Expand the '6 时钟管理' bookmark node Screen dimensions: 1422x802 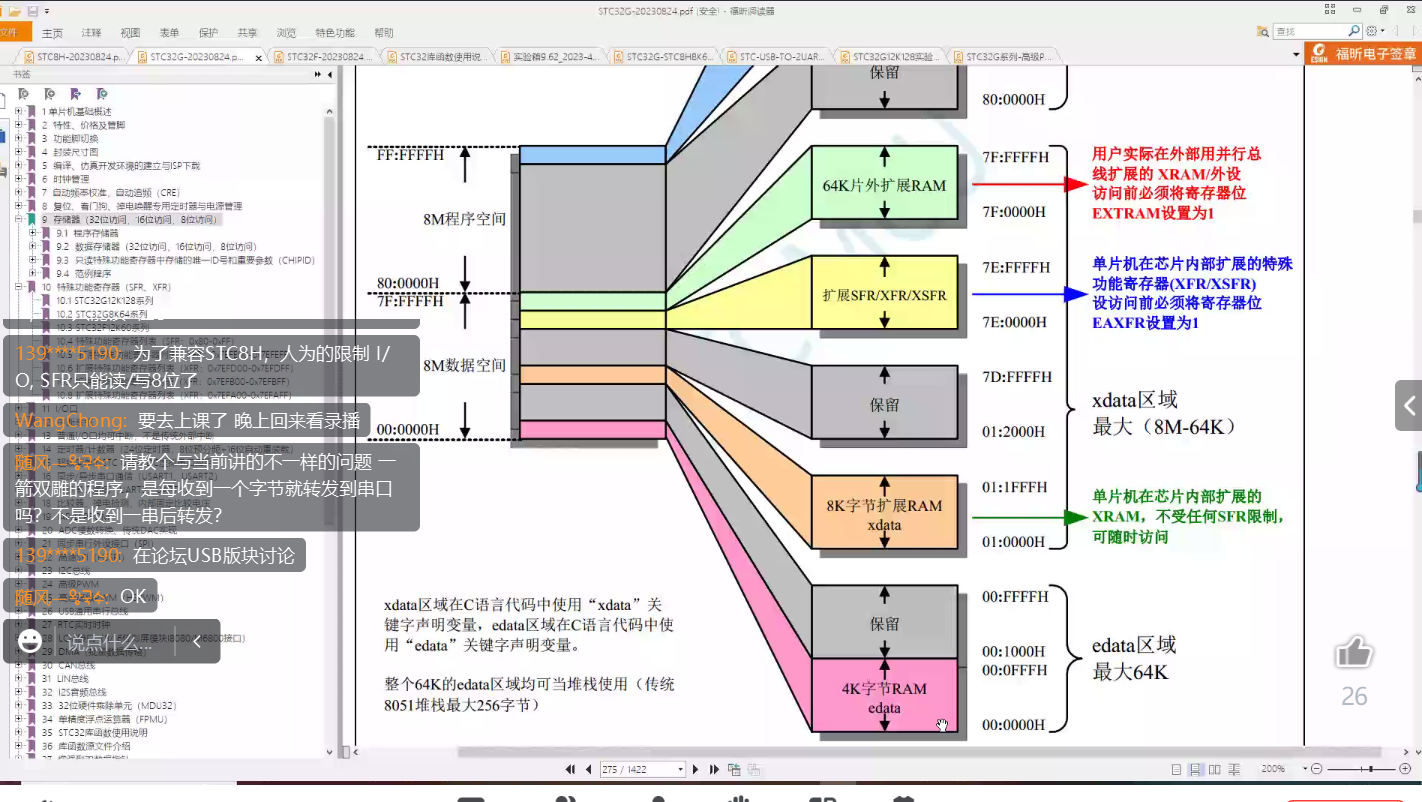(18, 179)
